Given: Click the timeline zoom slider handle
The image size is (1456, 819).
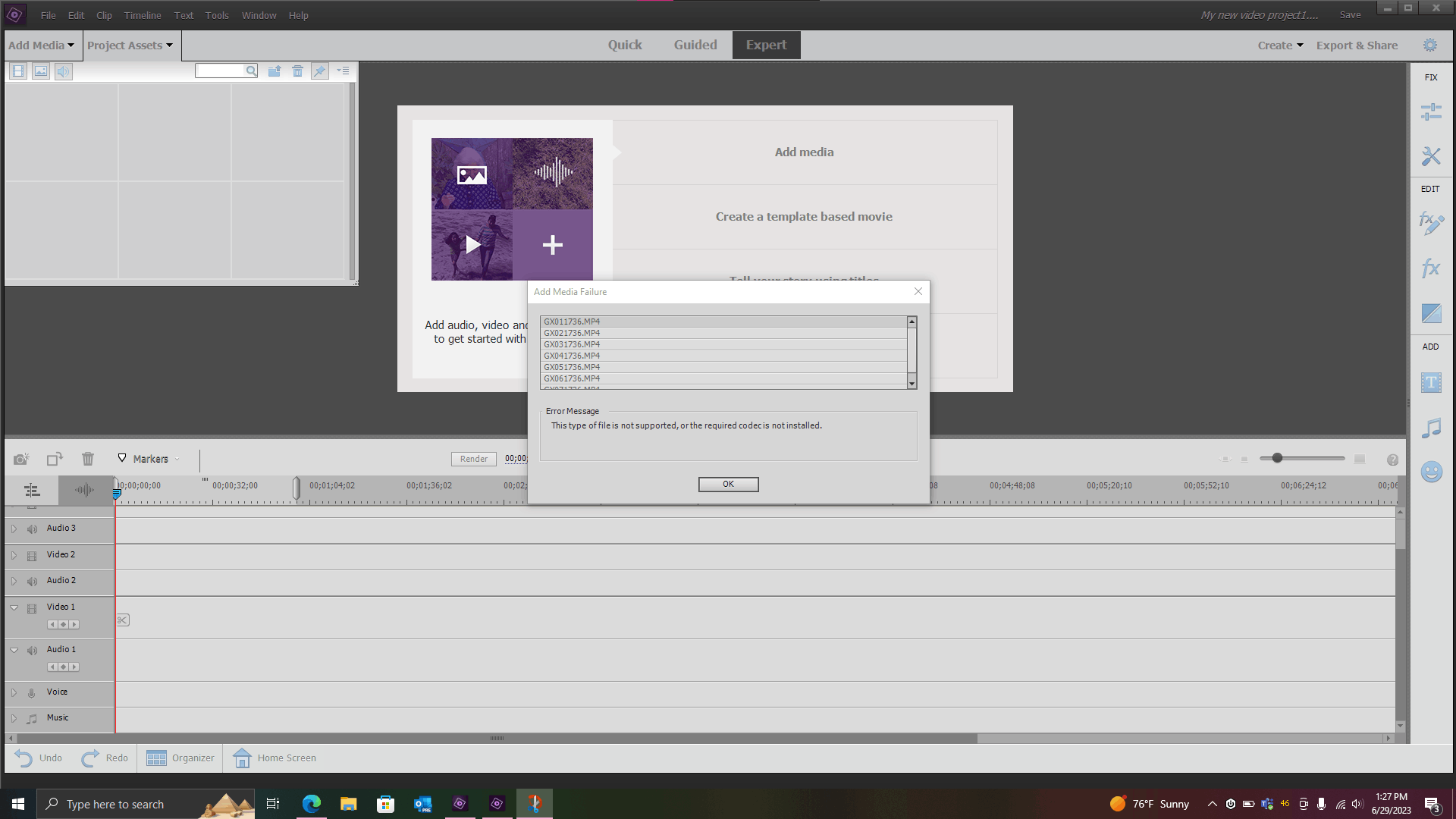Looking at the screenshot, I should (x=1277, y=458).
